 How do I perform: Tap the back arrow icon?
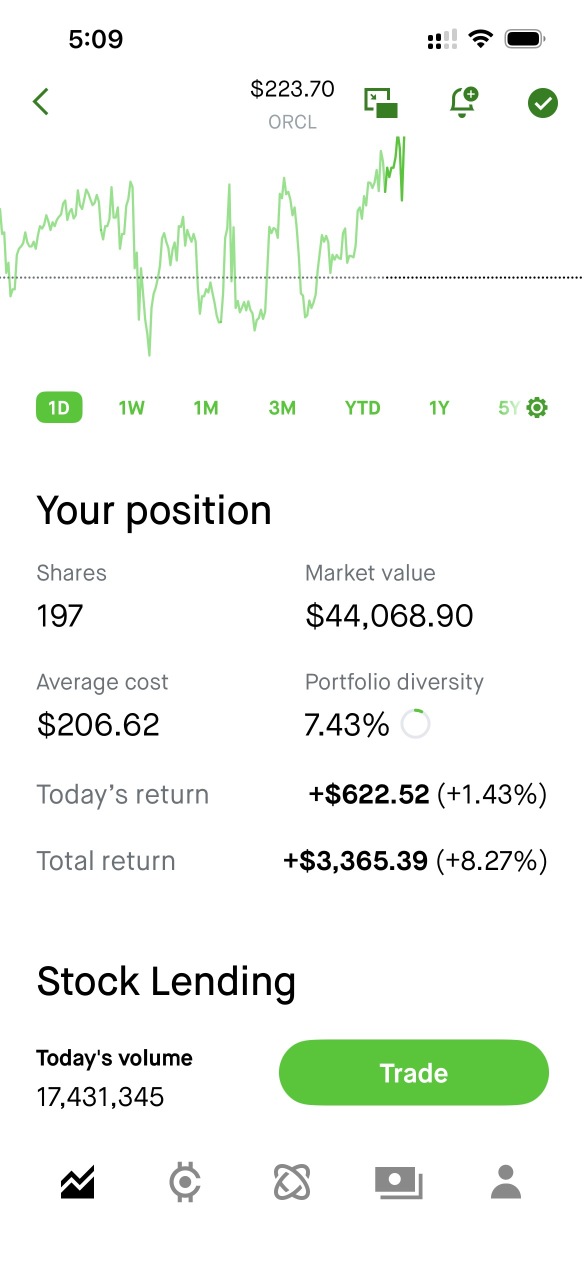41,101
